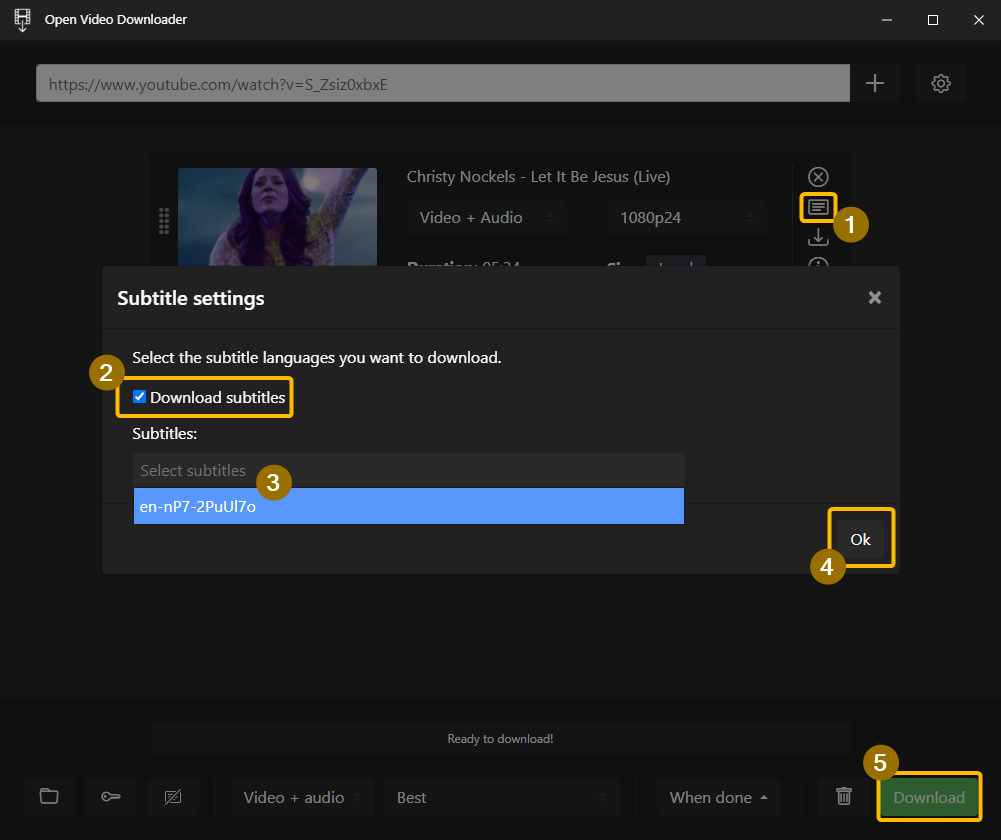The height and width of the screenshot is (840, 1001).
Task: Open 1080p24 quality dropdown
Action: coord(686,218)
